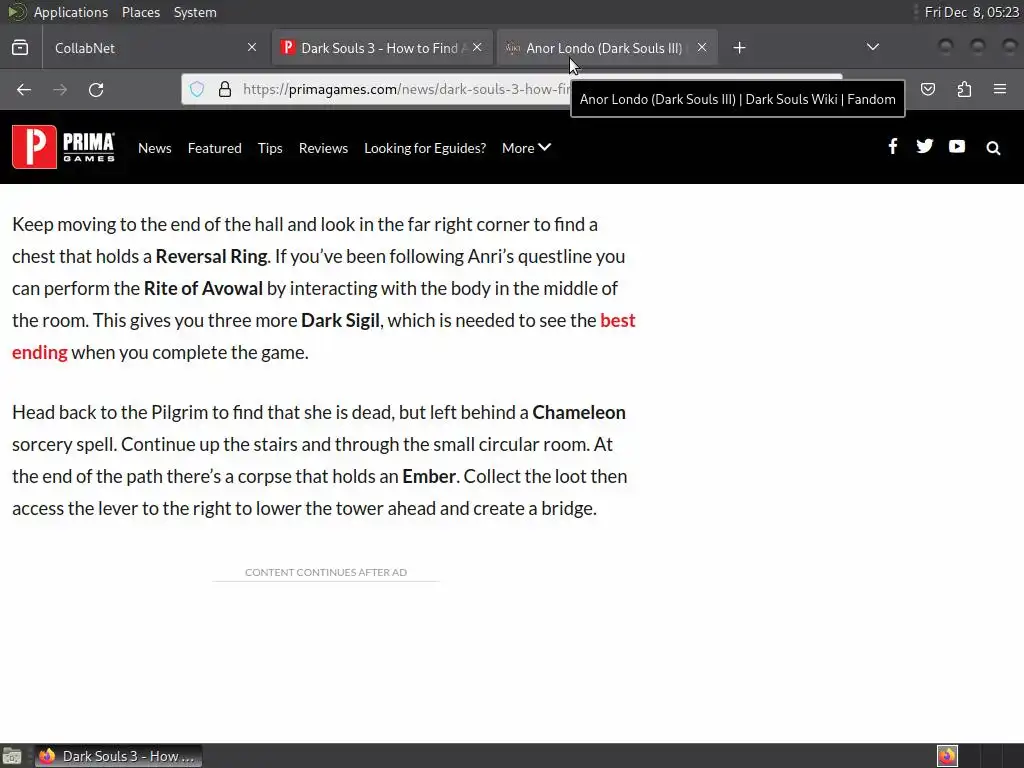Close the Anor Londo wiki tab
The width and height of the screenshot is (1024, 768).
(x=702, y=47)
